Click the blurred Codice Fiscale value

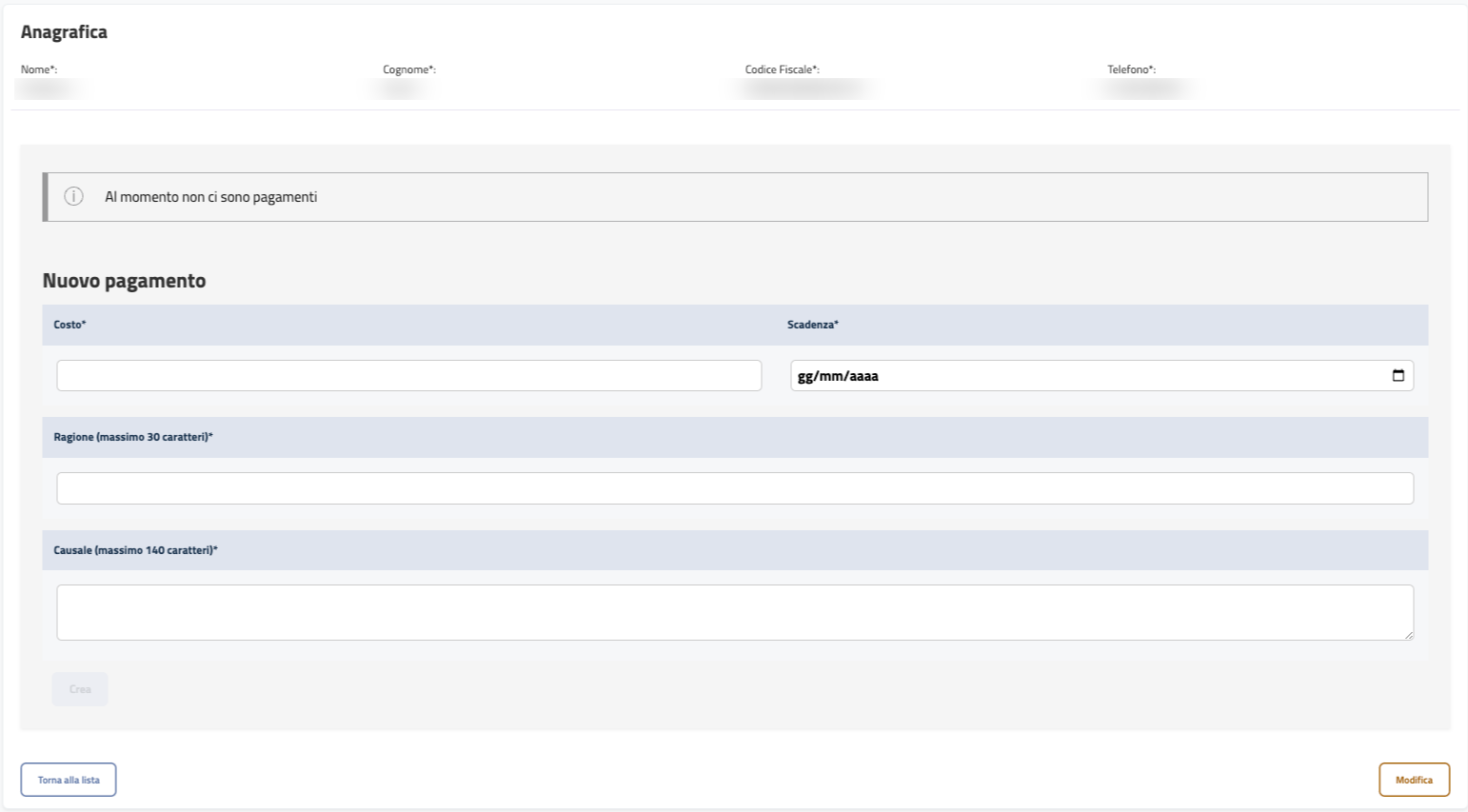[x=804, y=89]
